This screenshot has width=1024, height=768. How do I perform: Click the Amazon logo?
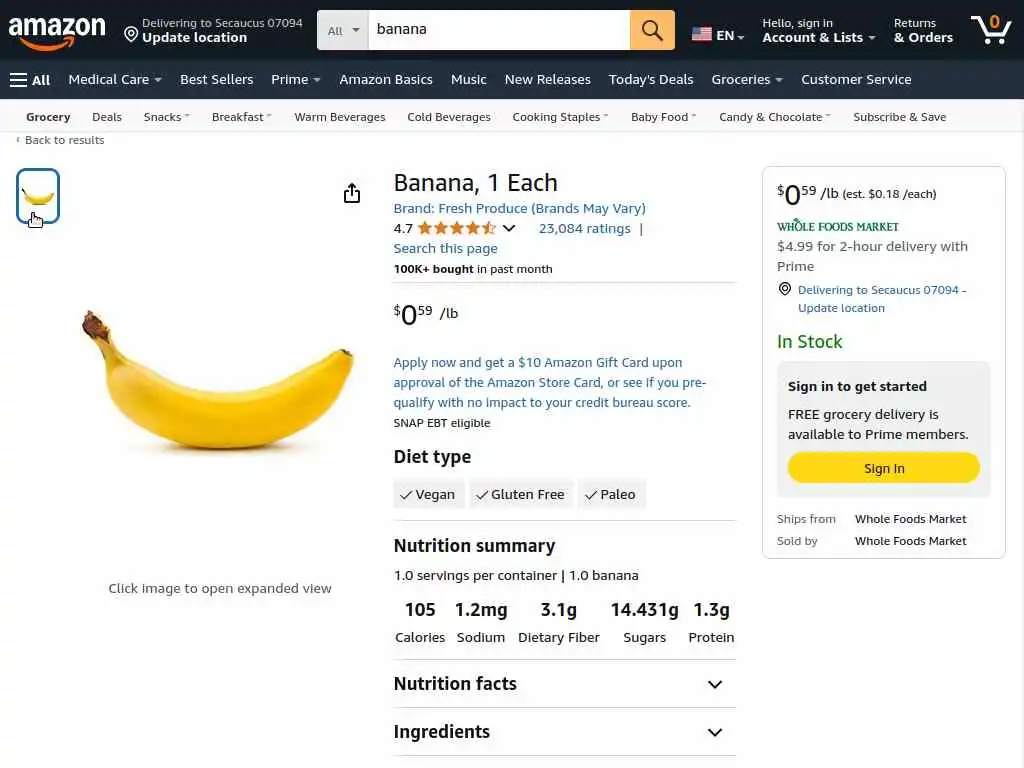pyautogui.click(x=57, y=31)
